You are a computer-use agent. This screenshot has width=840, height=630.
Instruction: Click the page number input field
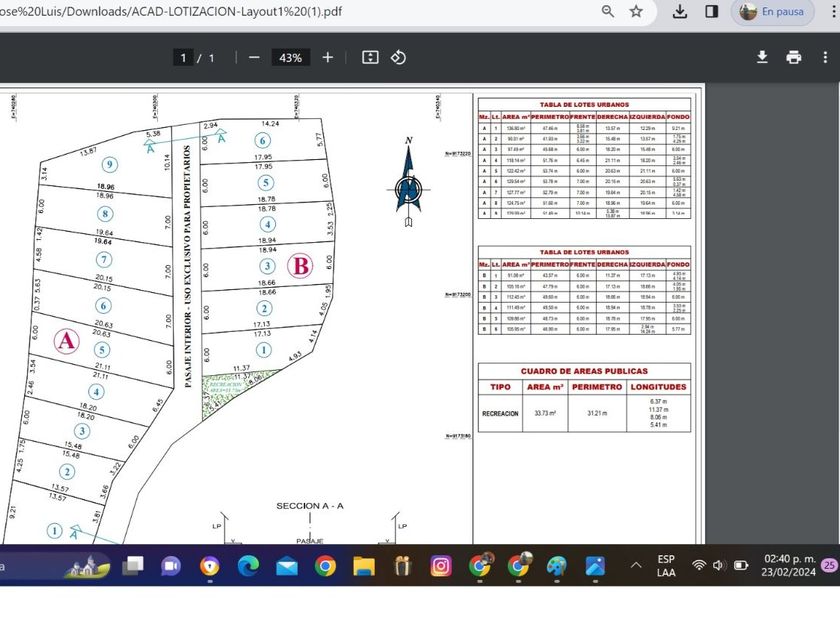click(x=183, y=58)
